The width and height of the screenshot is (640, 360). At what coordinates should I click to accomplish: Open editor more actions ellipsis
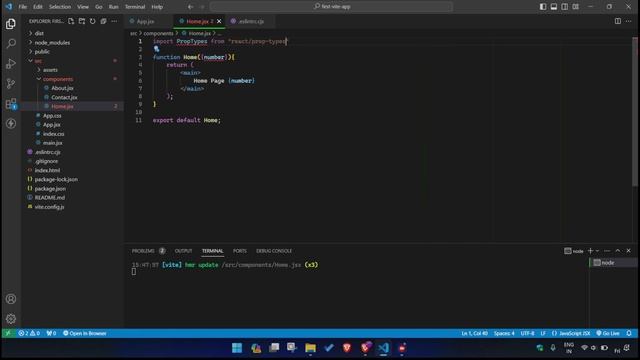pyautogui.click(x=629, y=21)
